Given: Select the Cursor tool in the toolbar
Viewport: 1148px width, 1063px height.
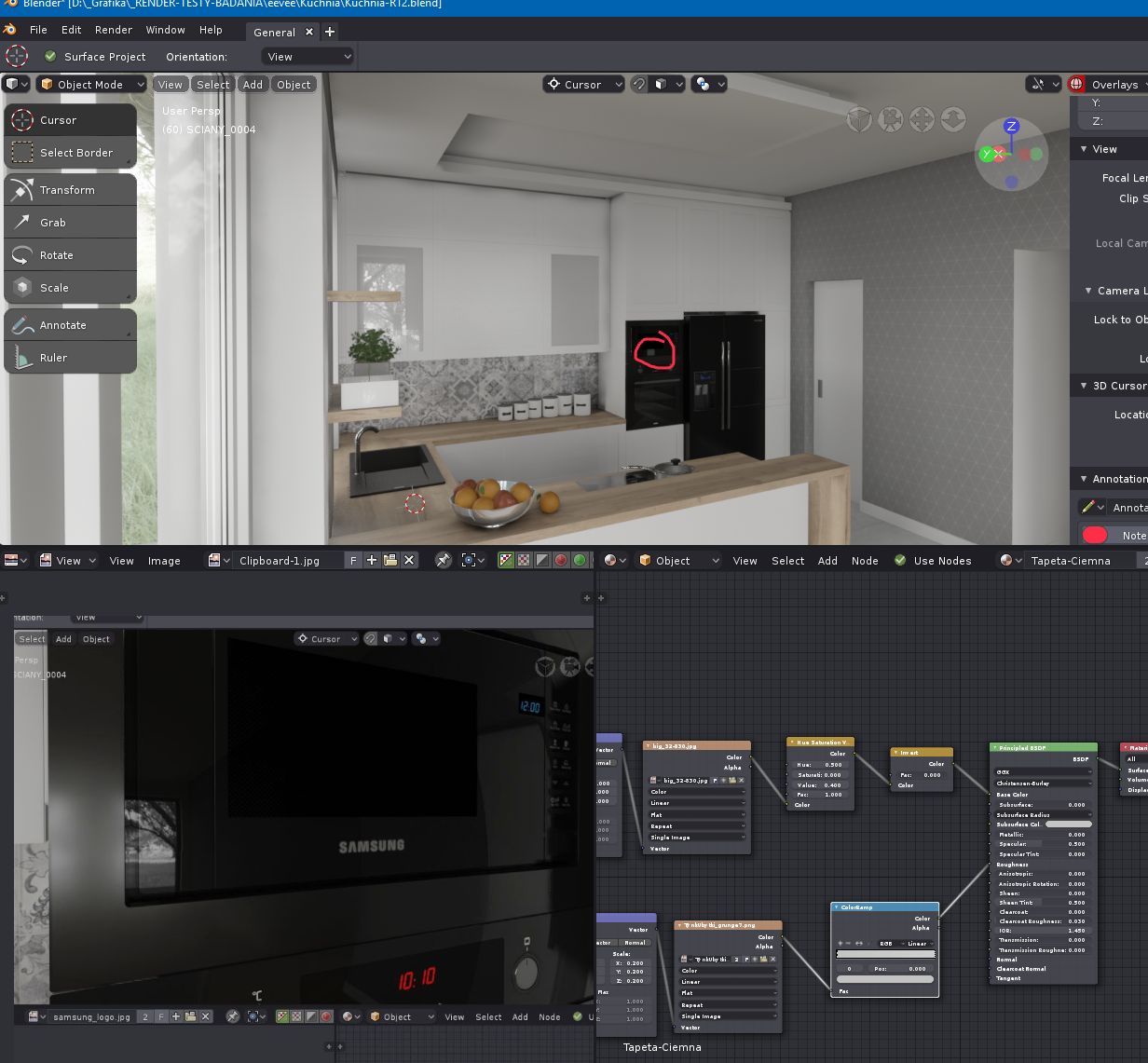Looking at the screenshot, I should (x=71, y=120).
